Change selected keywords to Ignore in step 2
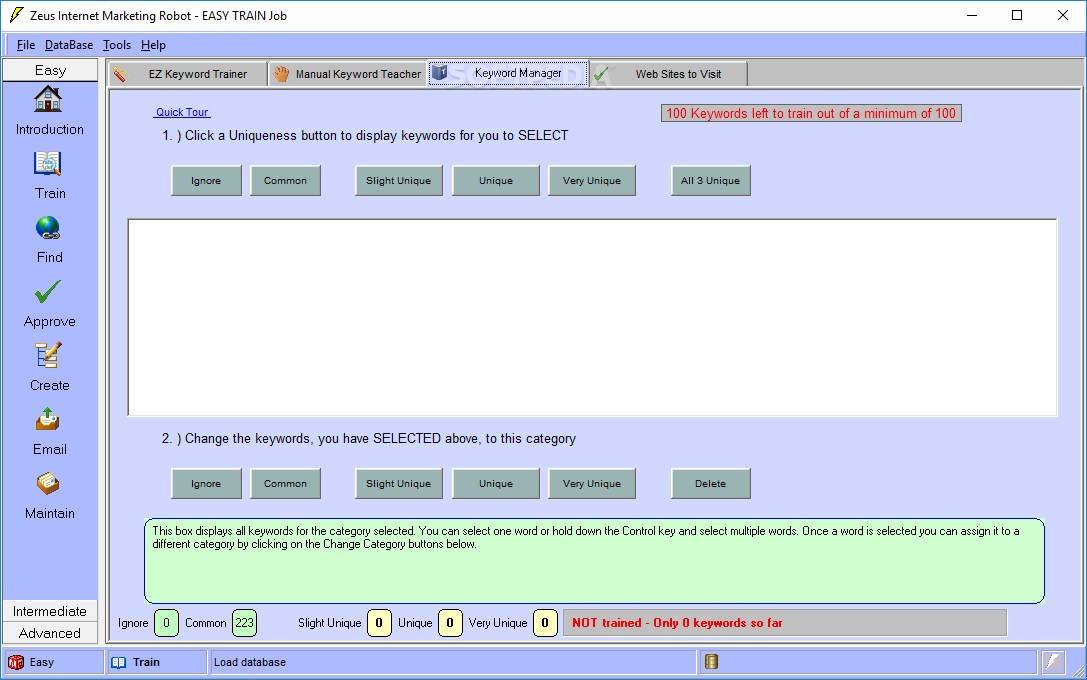 206,483
